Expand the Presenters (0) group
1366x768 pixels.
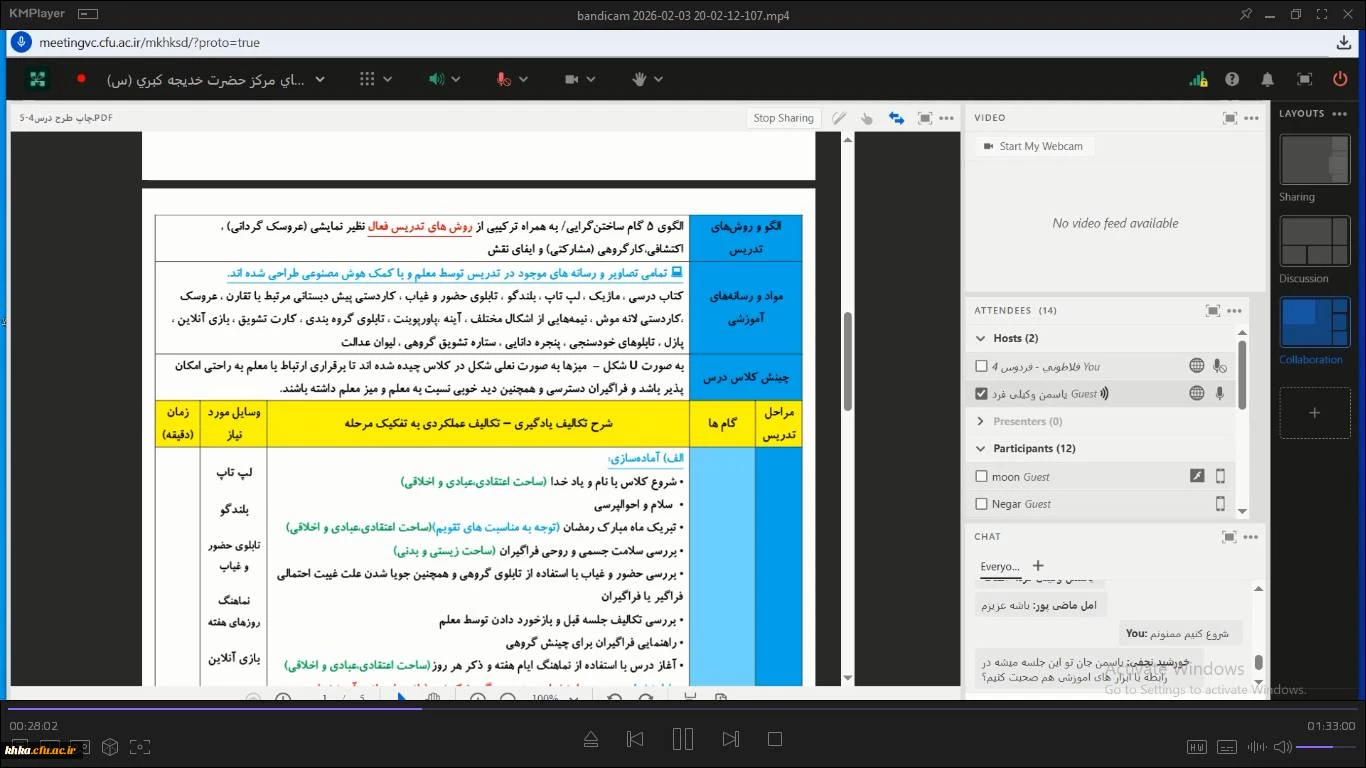point(981,421)
